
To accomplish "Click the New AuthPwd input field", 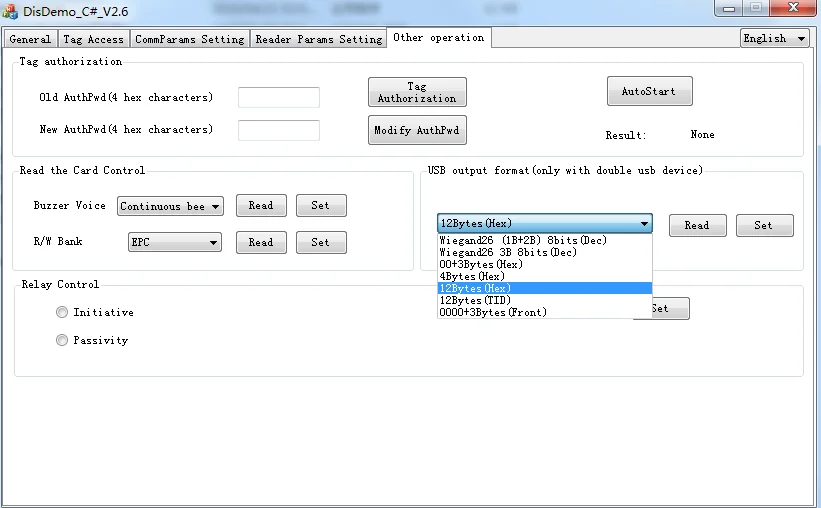I will 279,130.
